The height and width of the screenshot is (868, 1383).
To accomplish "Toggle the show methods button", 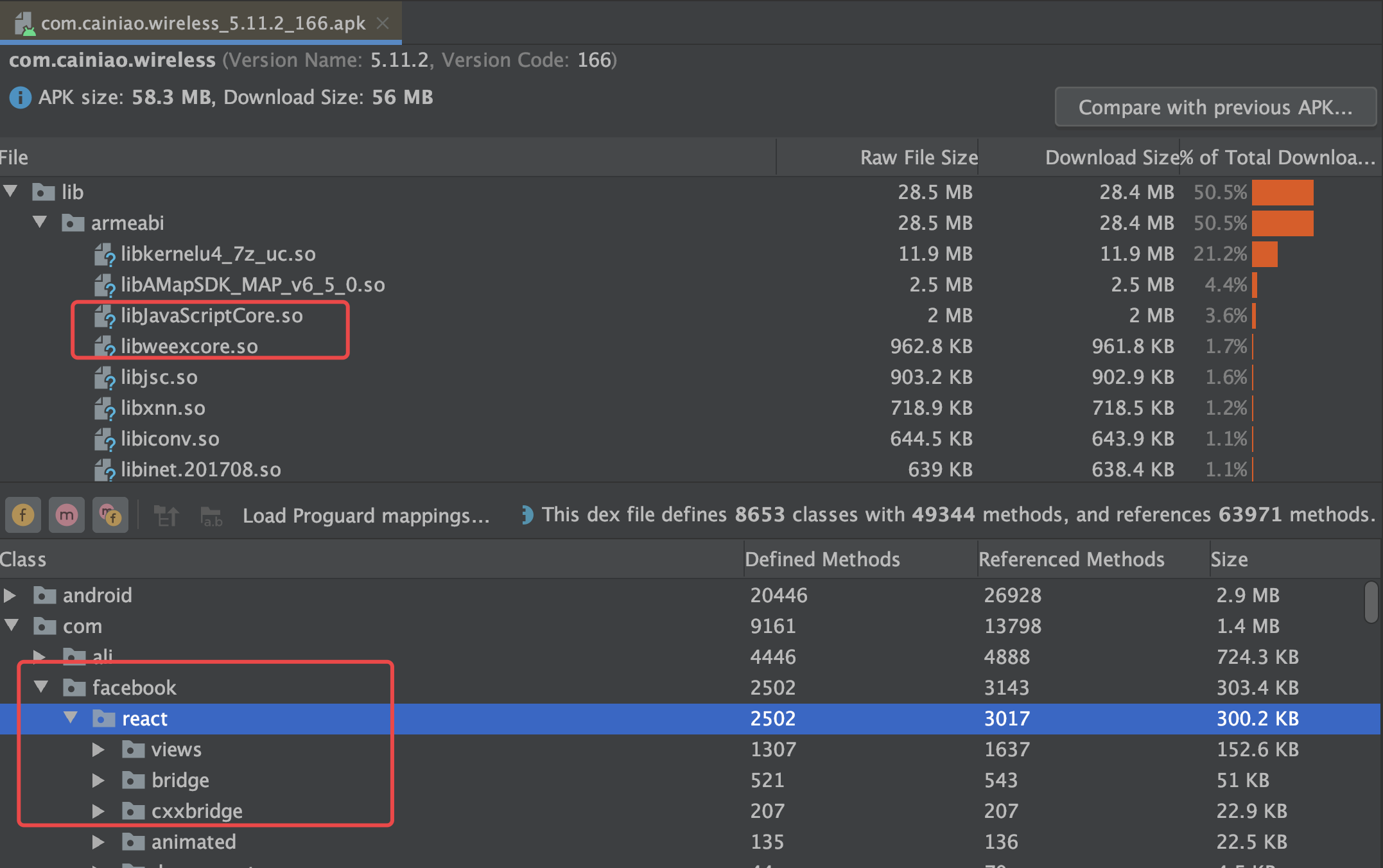I will coord(67,515).
